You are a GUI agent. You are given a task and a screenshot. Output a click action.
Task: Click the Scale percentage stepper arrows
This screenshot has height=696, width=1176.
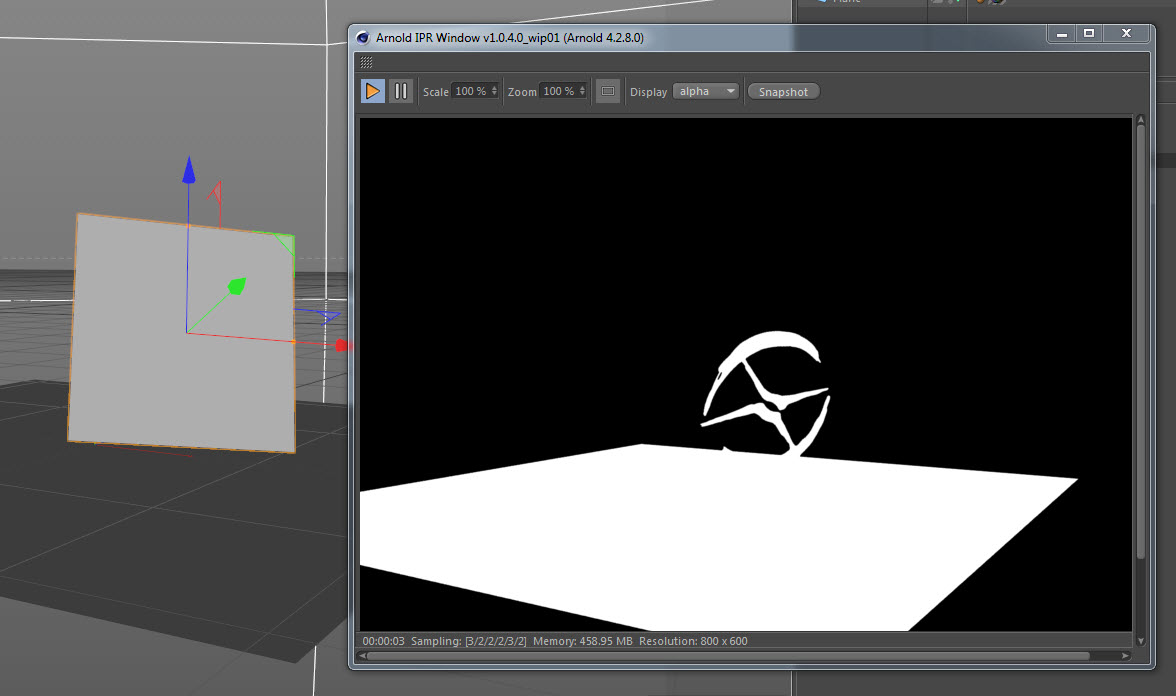(494, 91)
